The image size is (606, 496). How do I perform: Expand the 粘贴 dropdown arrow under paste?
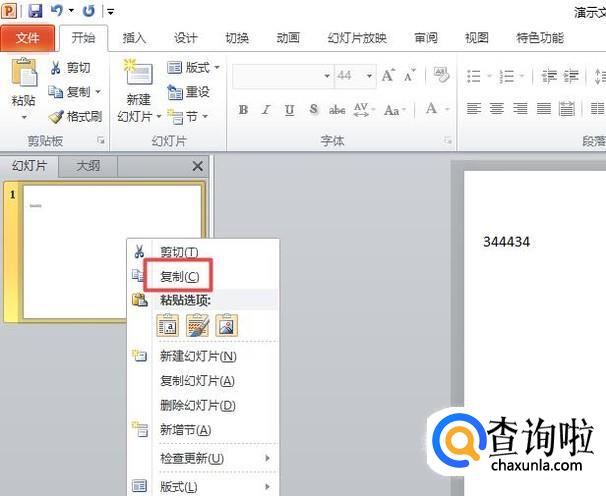pyautogui.click(x=24, y=117)
